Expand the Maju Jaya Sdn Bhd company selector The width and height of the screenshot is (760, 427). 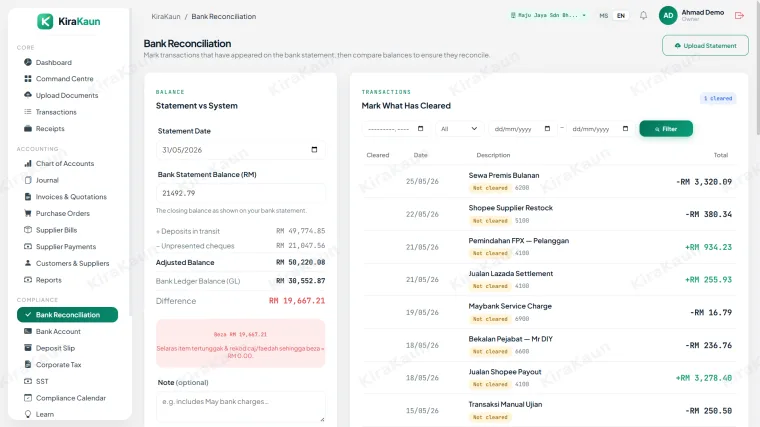pos(548,16)
